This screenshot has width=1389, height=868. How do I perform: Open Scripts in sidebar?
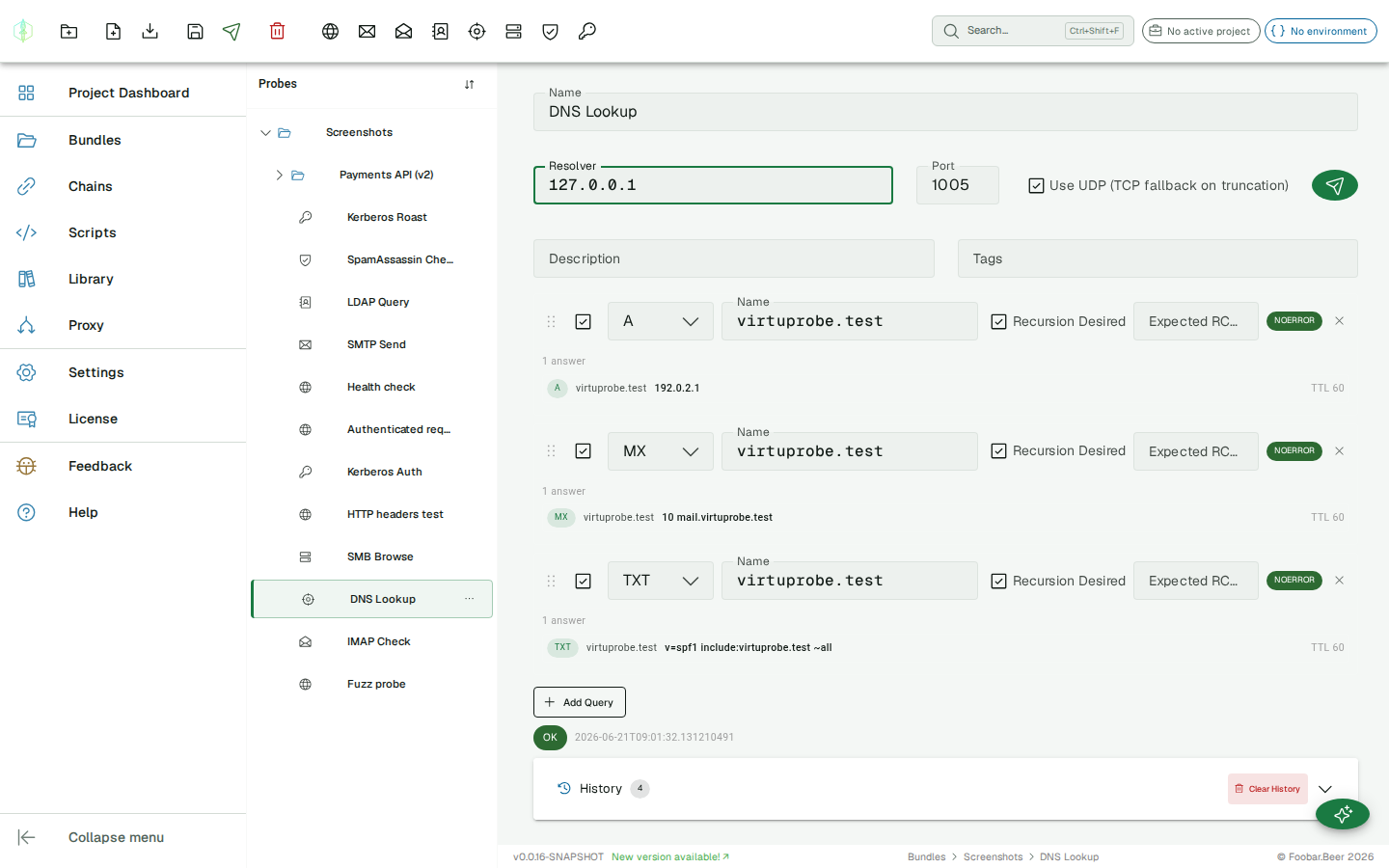point(123,232)
